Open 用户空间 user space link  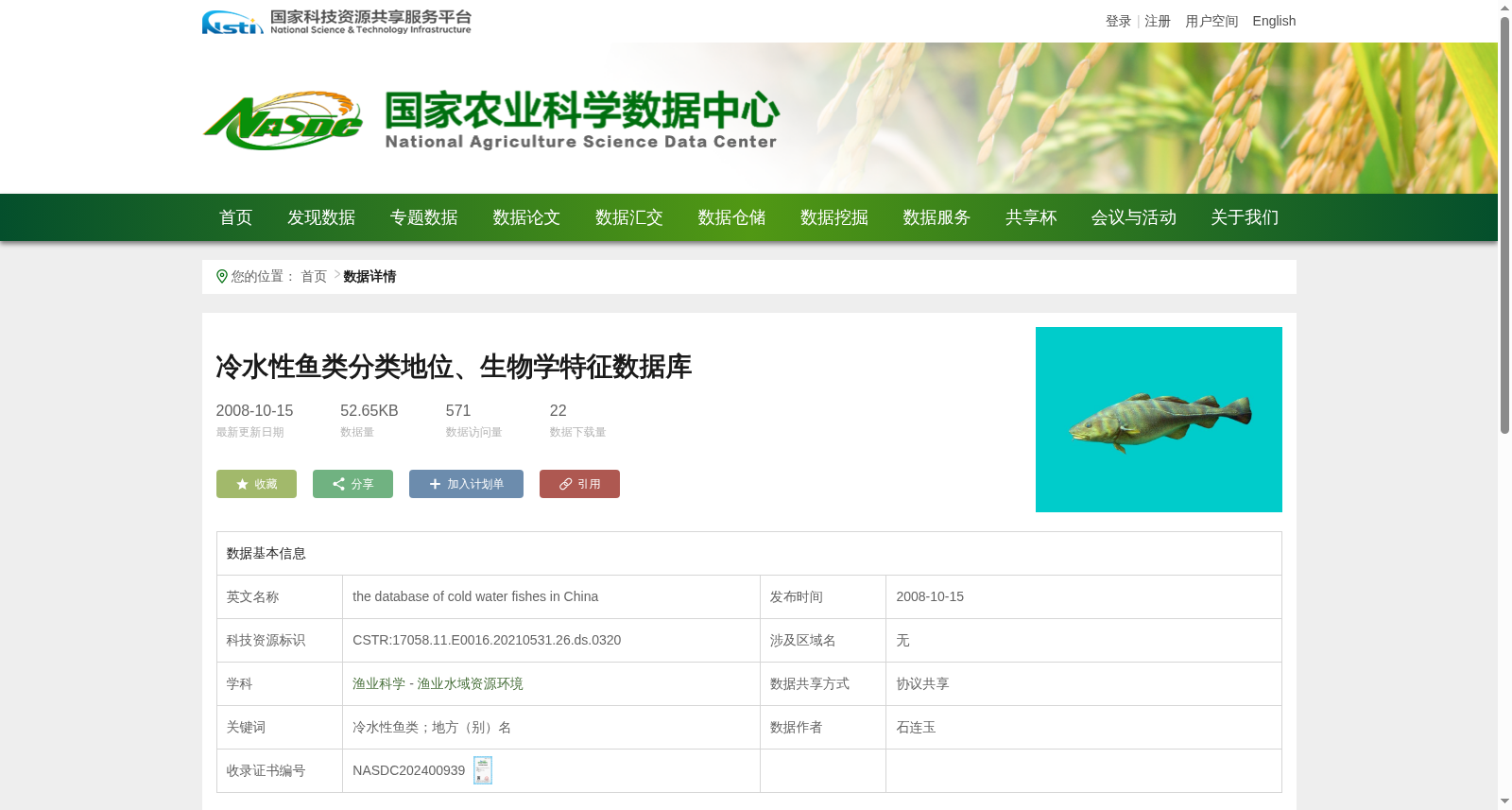pyautogui.click(x=1211, y=21)
